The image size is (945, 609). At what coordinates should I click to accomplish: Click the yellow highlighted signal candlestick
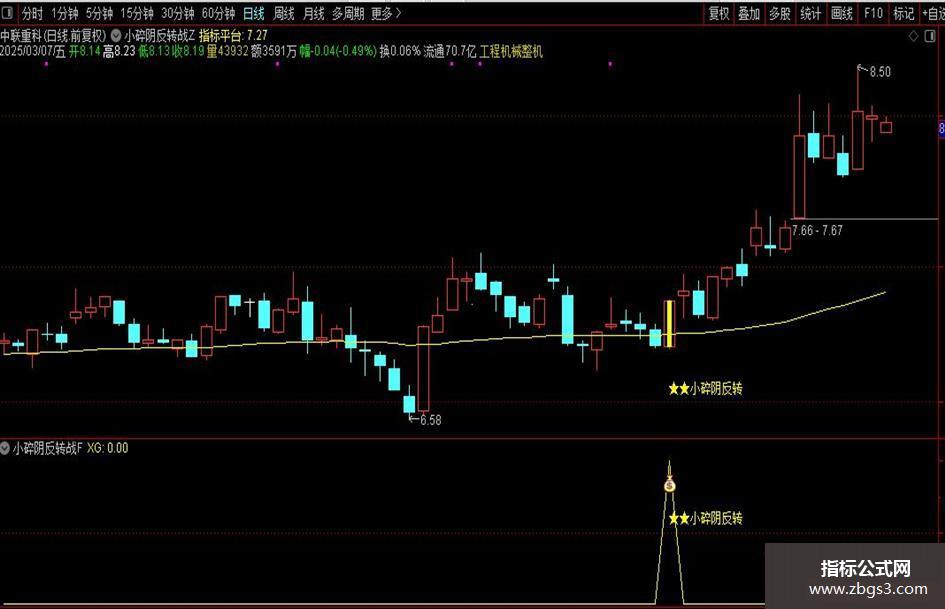(669, 324)
